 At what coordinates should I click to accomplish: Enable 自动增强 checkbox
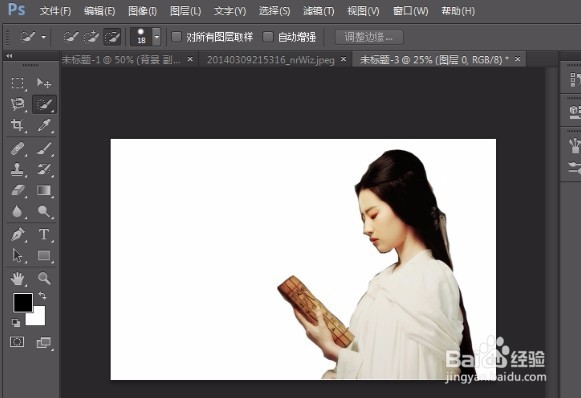click(x=268, y=37)
